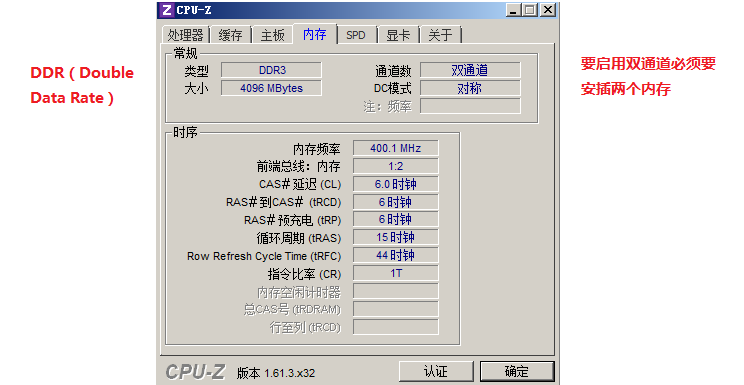Click the 版本 1.61.3.x32 text
The image size is (744, 385).
click(x=276, y=373)
